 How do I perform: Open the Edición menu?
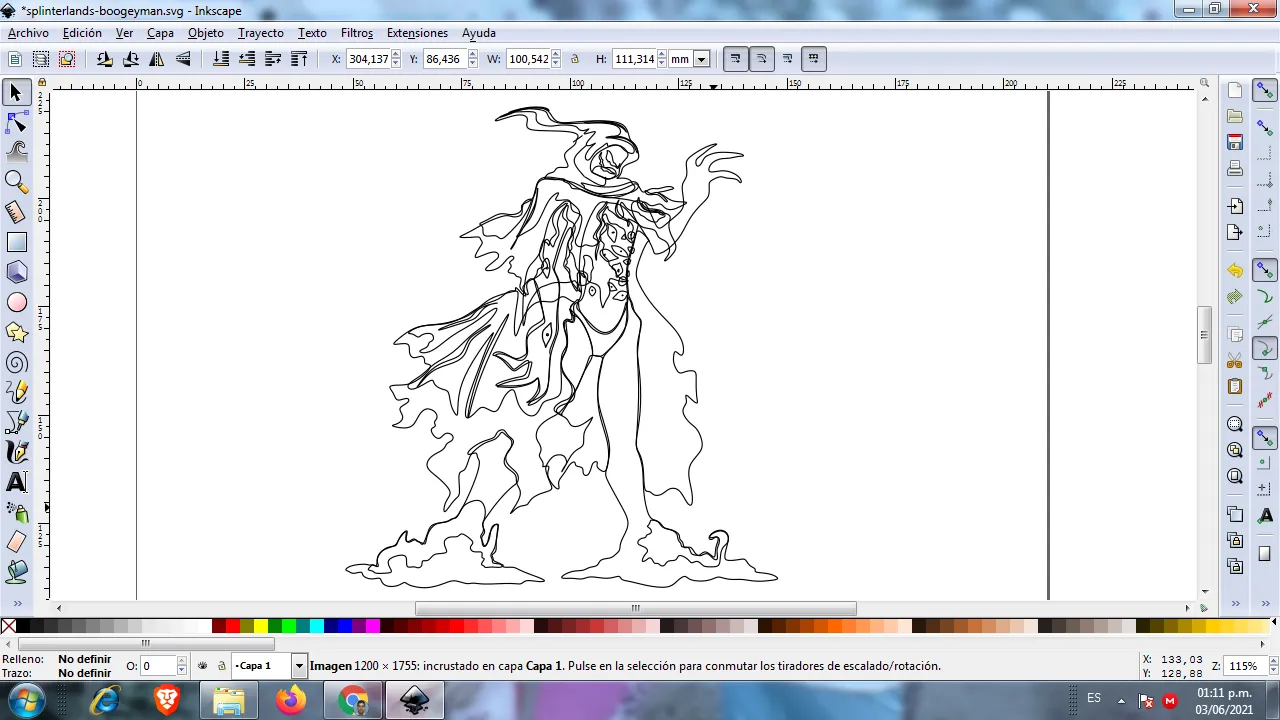(x=82, y=33)
